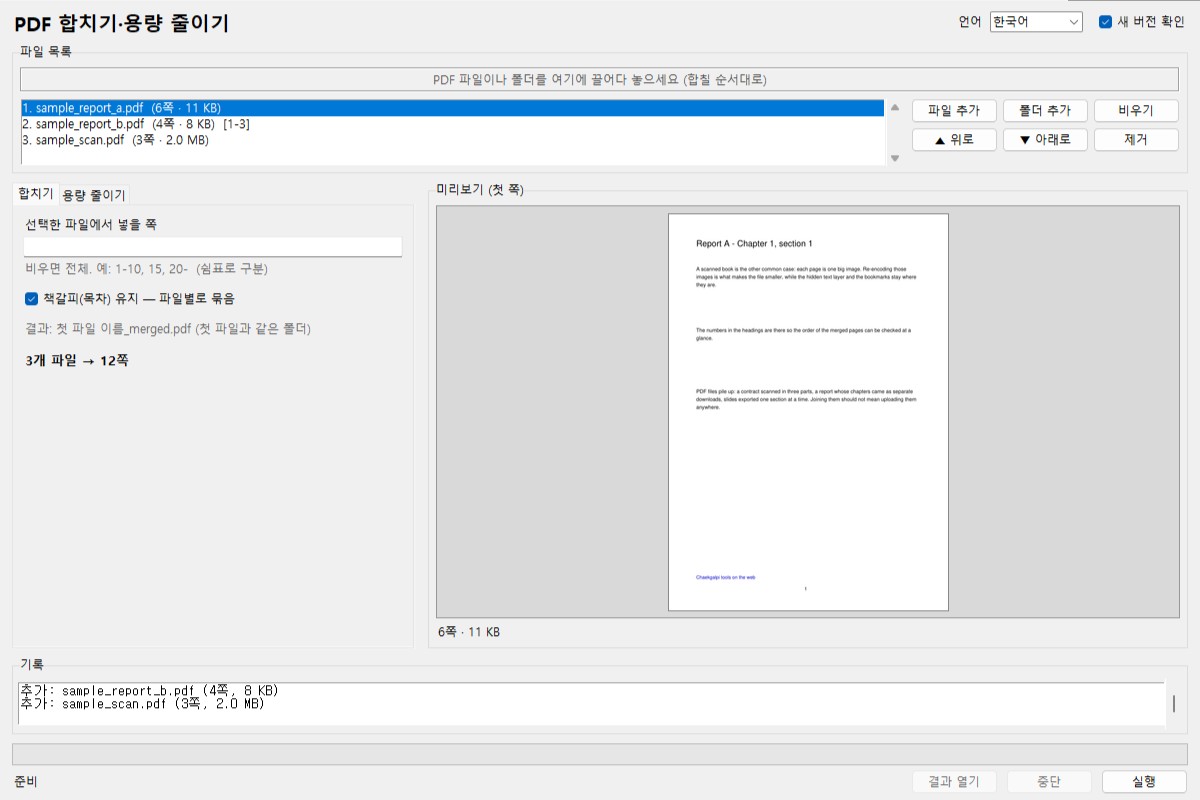Click the log panel scrollbar

point(1174,704)
